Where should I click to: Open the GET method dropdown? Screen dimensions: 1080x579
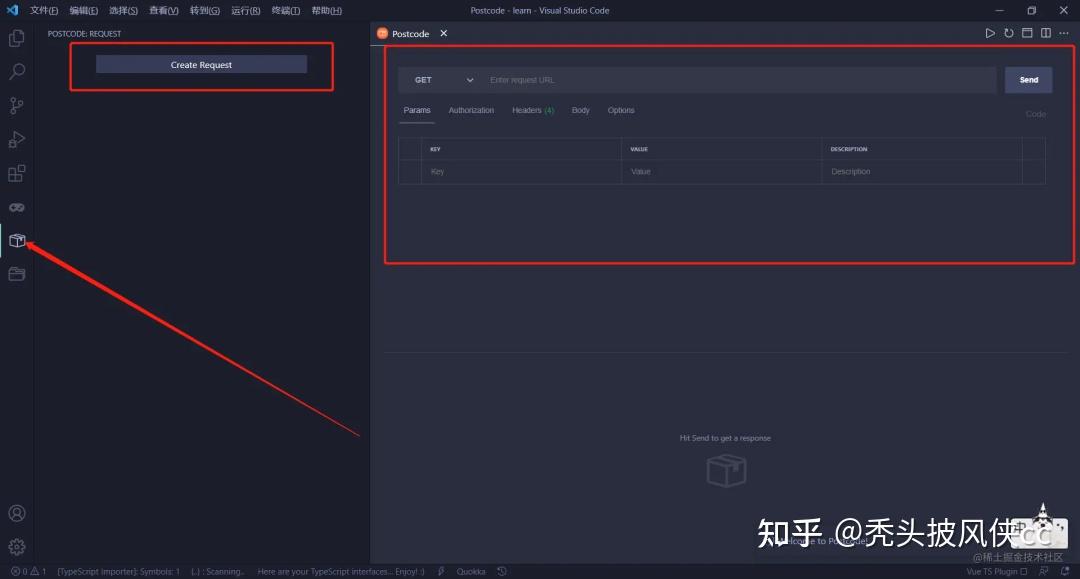443,80
